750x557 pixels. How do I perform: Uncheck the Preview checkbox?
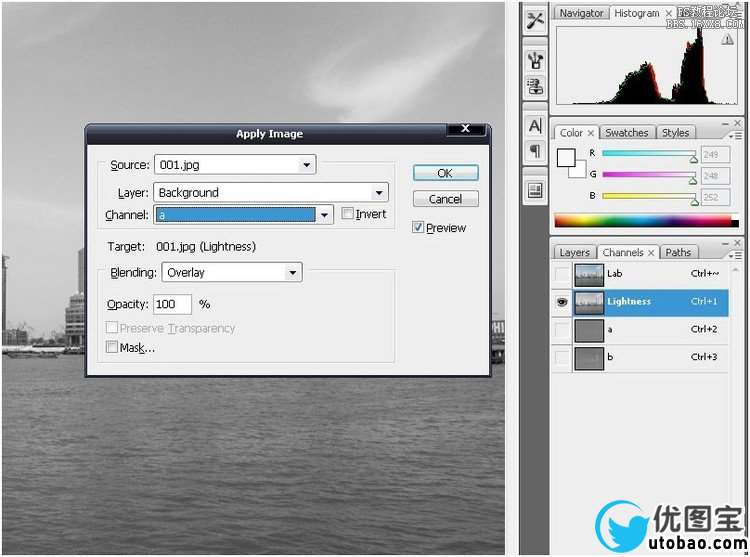(x=418, y=227)
